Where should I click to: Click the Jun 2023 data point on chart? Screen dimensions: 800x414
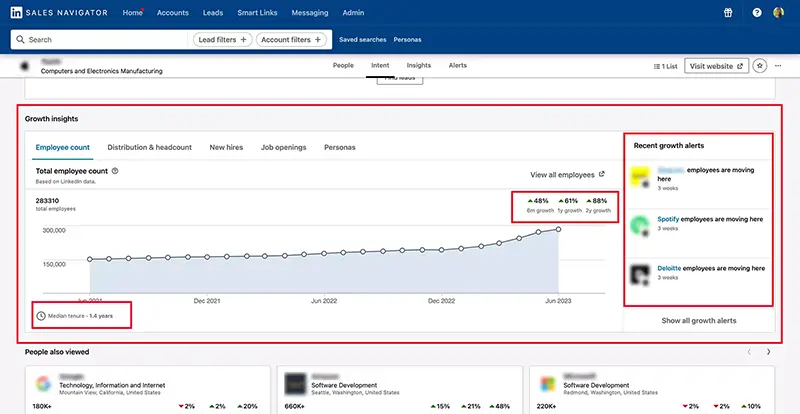559,230
